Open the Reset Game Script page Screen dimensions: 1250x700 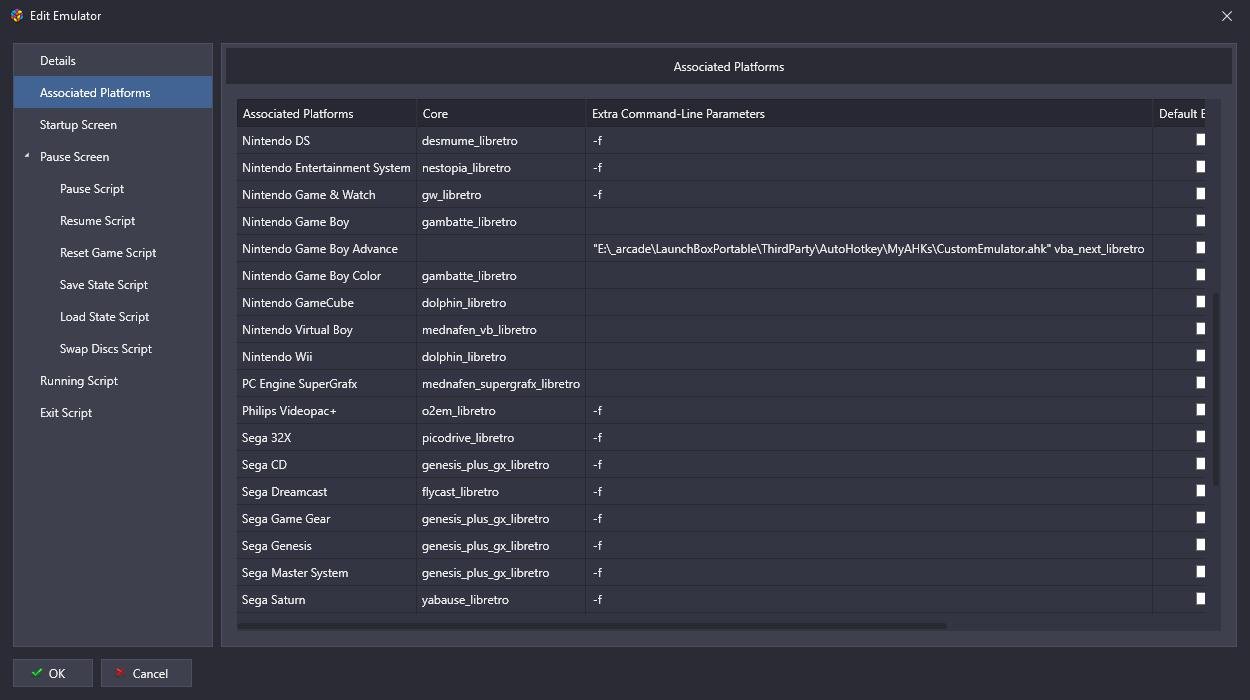point(108,253)
